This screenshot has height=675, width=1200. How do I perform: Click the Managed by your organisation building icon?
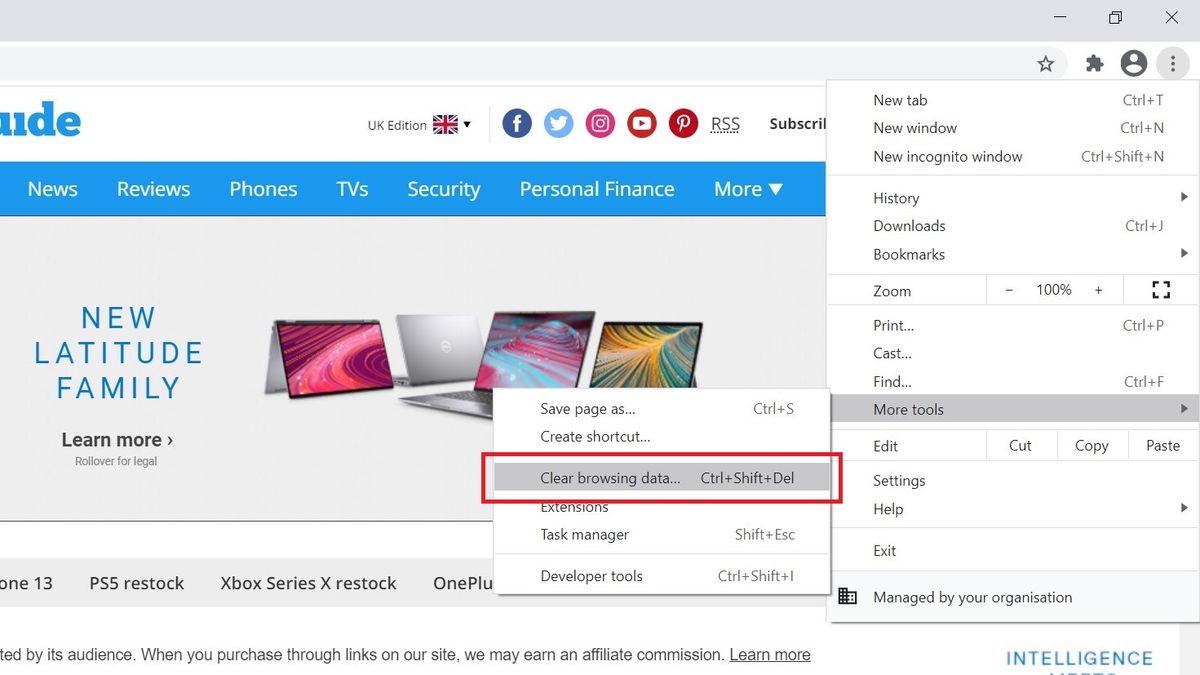[847, 595]
